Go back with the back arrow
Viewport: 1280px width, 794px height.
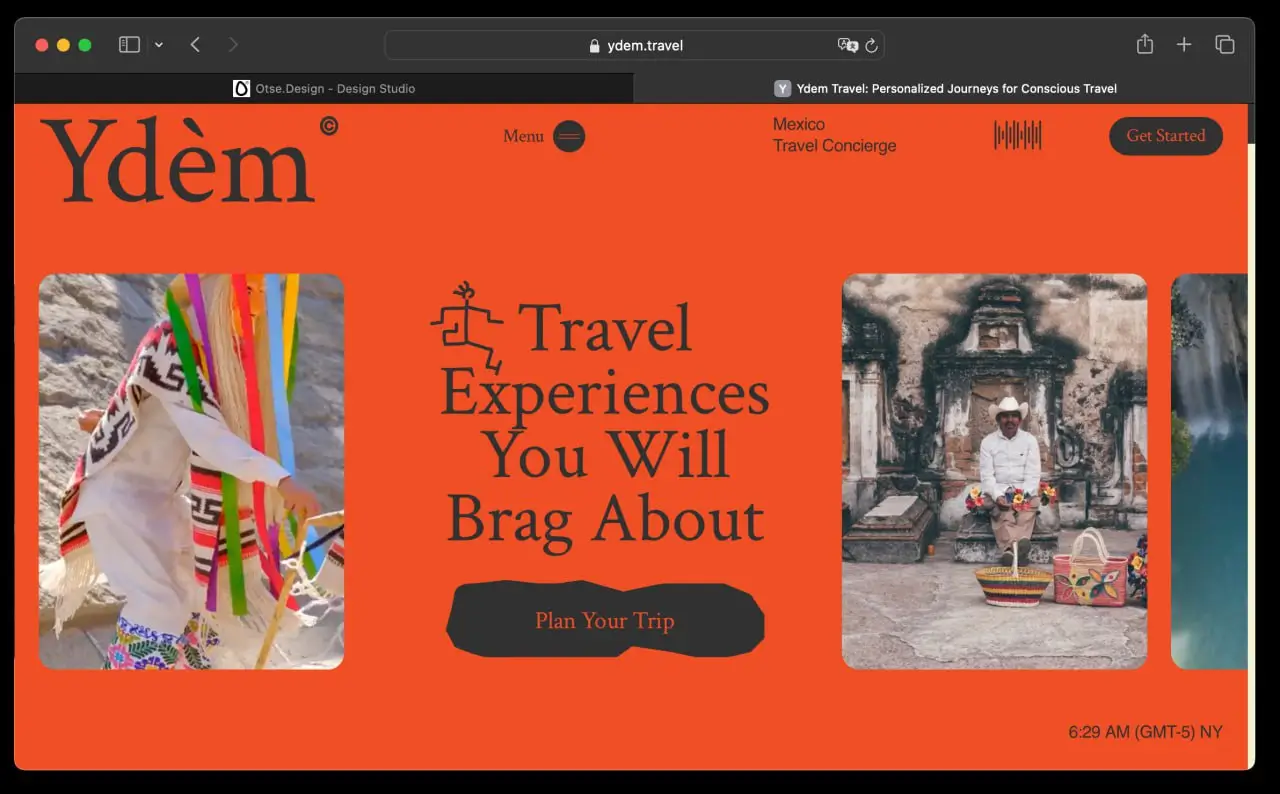click(195, 45)
